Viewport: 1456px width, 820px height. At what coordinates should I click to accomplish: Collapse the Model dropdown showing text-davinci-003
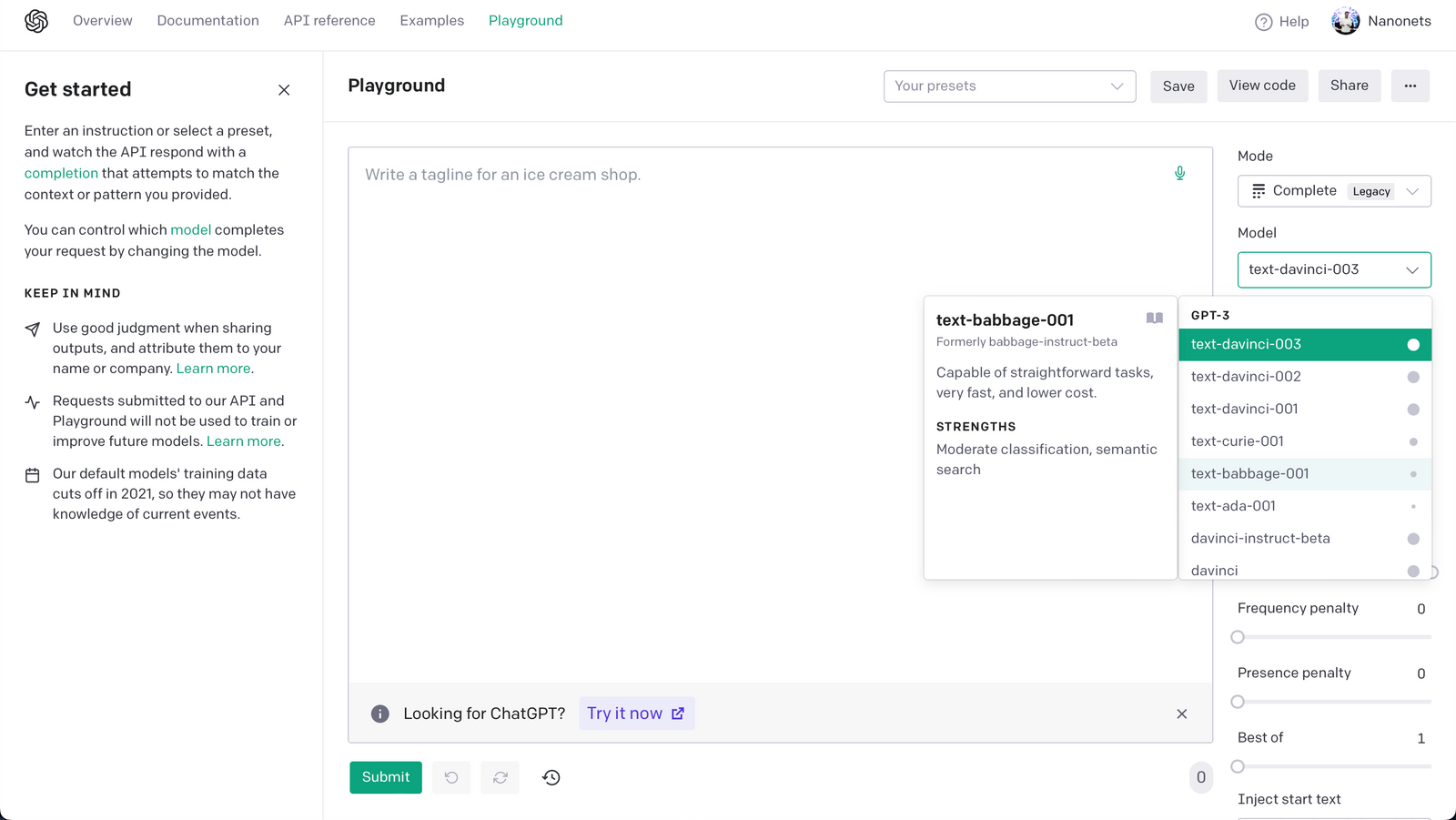[1333, 269]
